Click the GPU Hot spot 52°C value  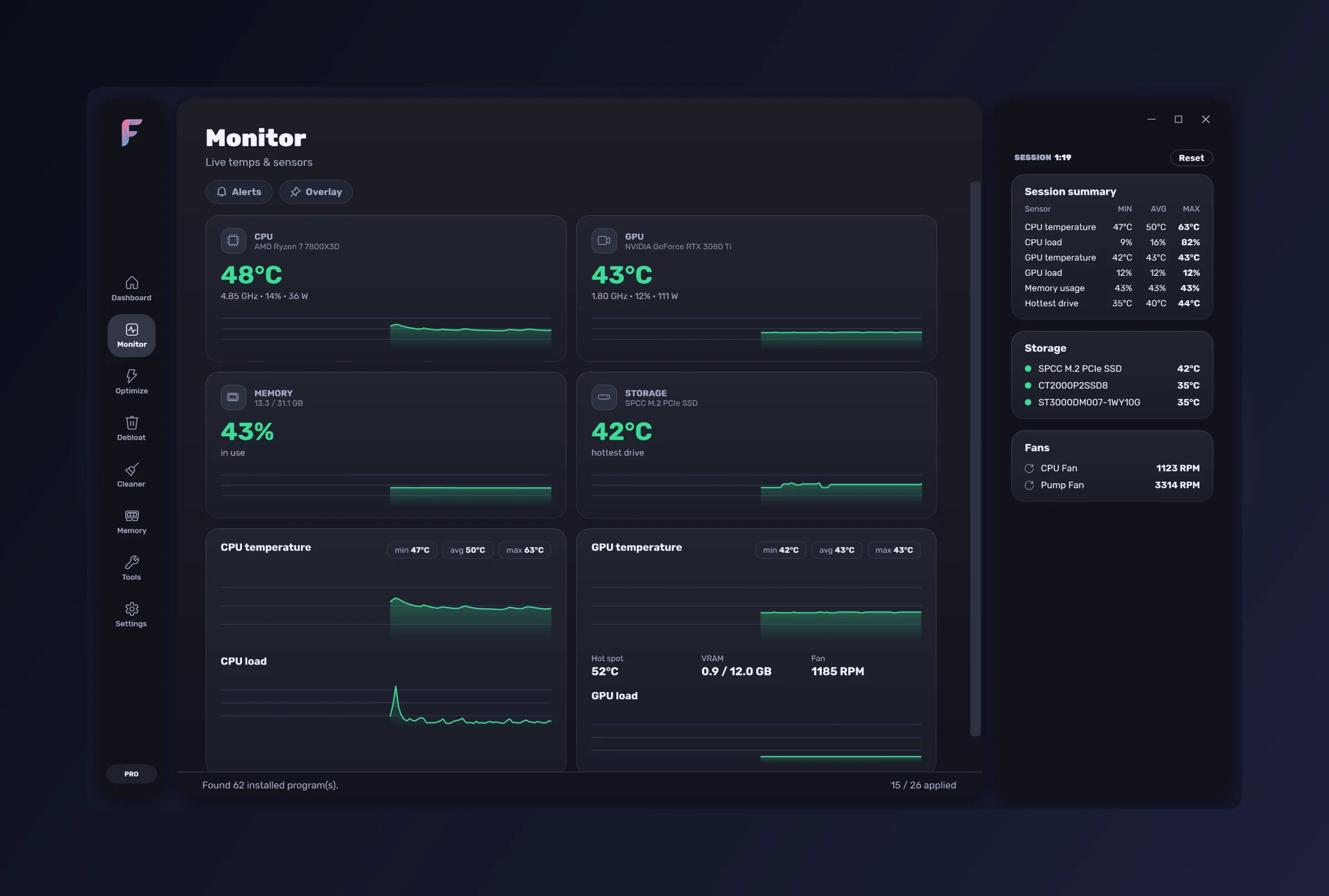tap(605, 671)
